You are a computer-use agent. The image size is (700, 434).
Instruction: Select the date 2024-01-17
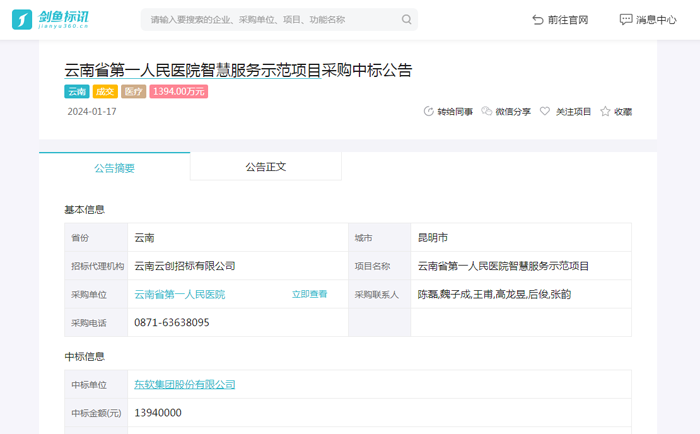(x=92, y=112)
